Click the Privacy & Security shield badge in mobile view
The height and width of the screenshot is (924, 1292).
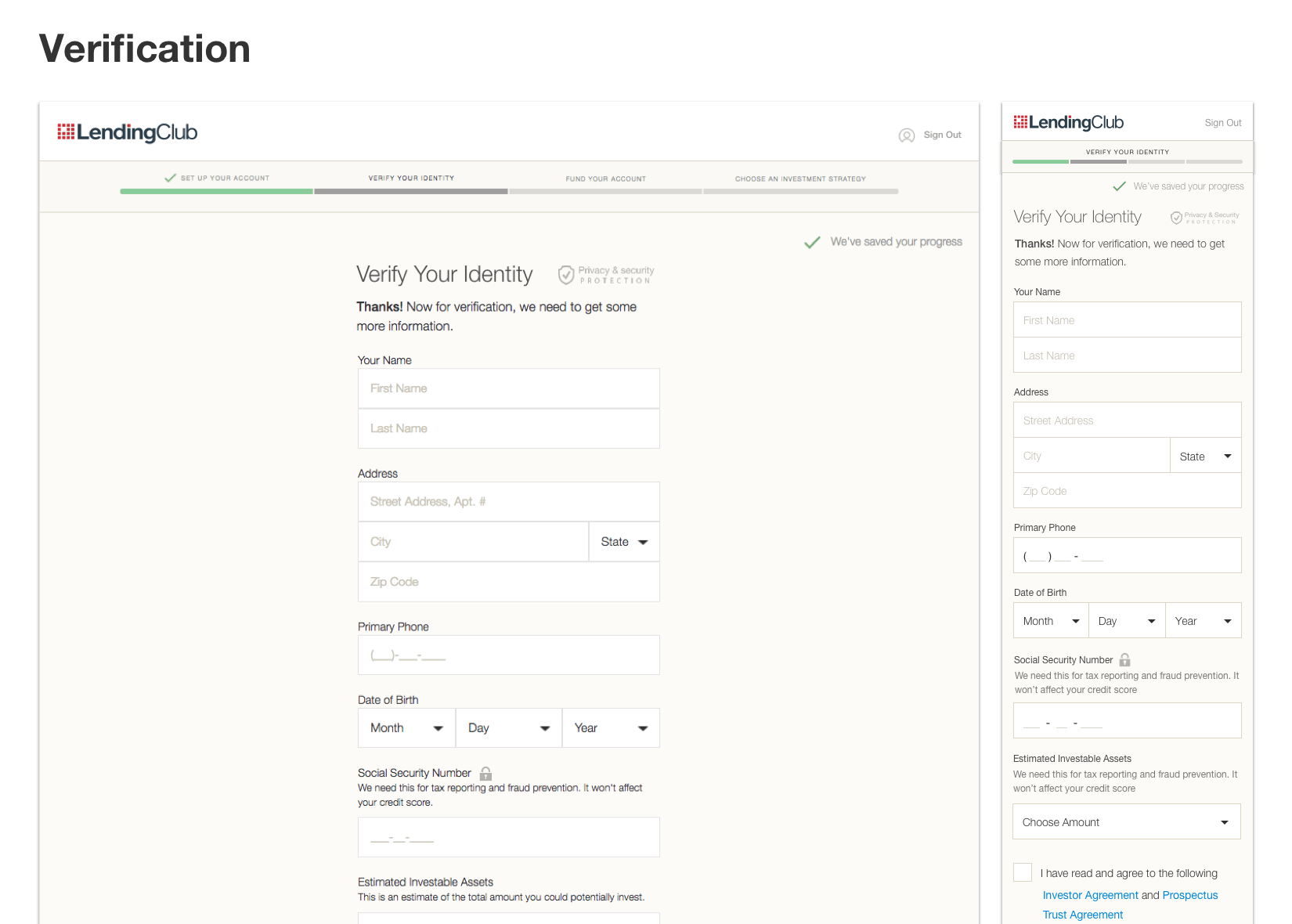point(1205,218)
